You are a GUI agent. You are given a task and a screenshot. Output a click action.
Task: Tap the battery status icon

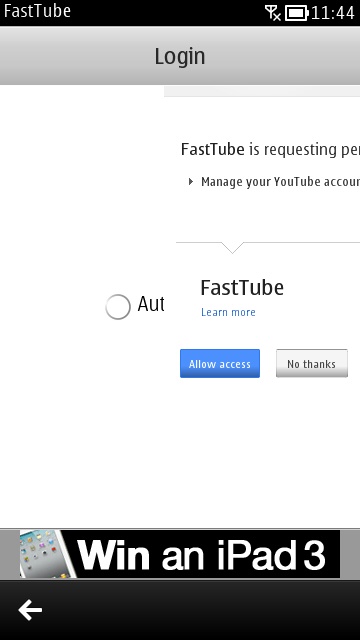[x=296, y=13]
